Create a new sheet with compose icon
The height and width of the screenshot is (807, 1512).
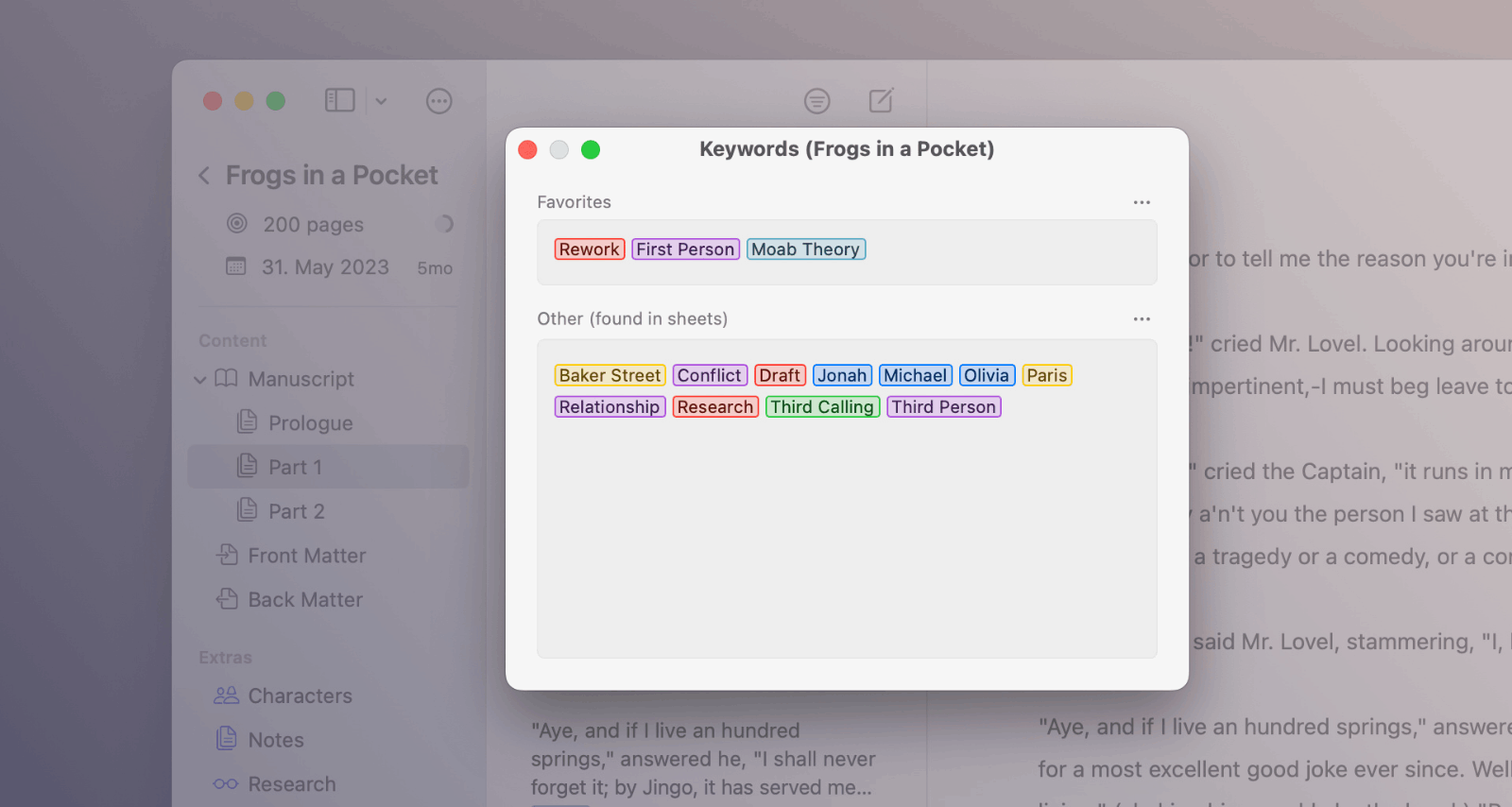[881, 100]
